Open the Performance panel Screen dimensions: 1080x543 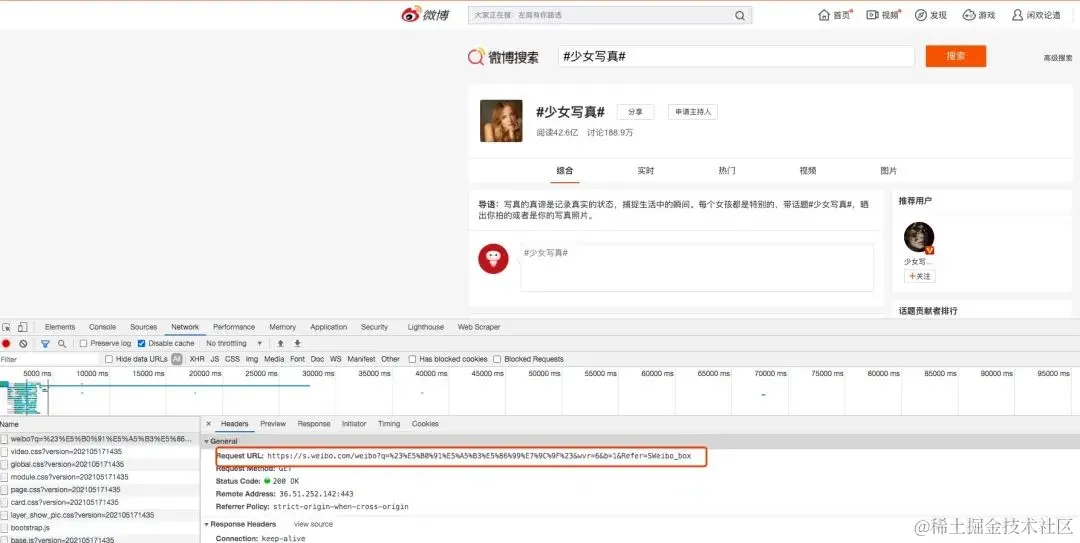click(x=233, y=327)
